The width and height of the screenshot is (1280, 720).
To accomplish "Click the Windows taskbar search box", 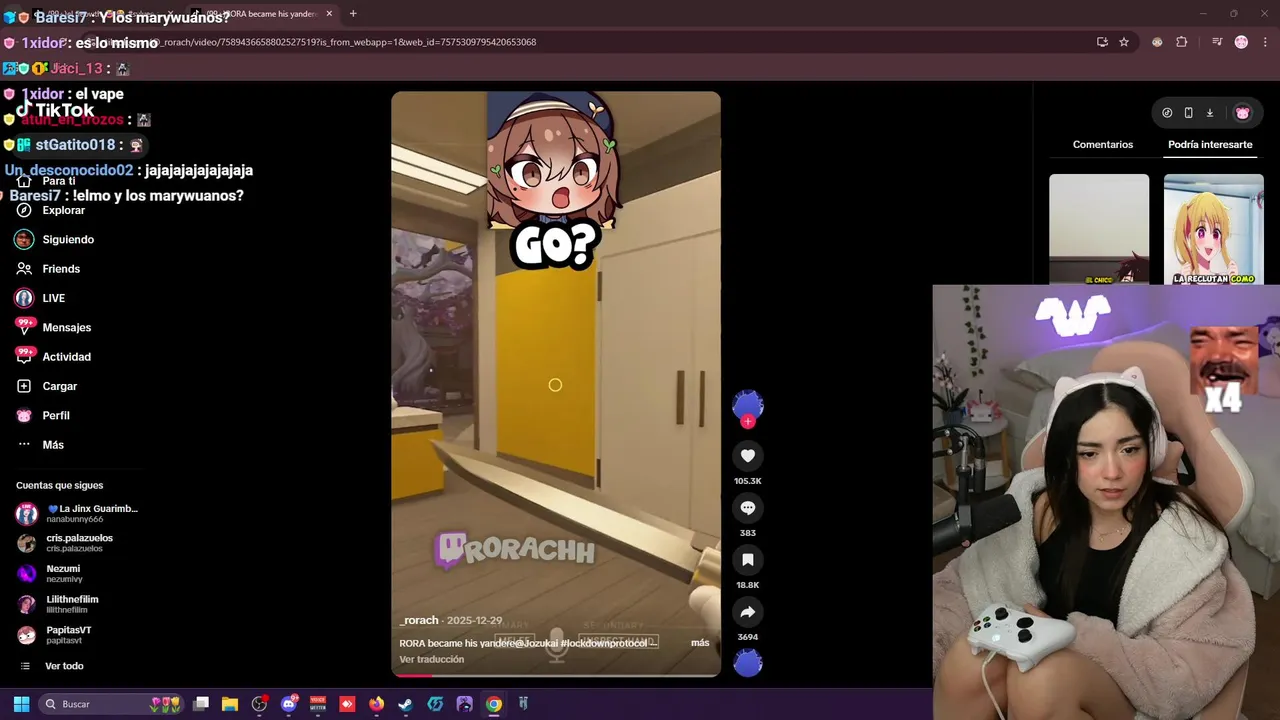I will [x=111, y=704].
